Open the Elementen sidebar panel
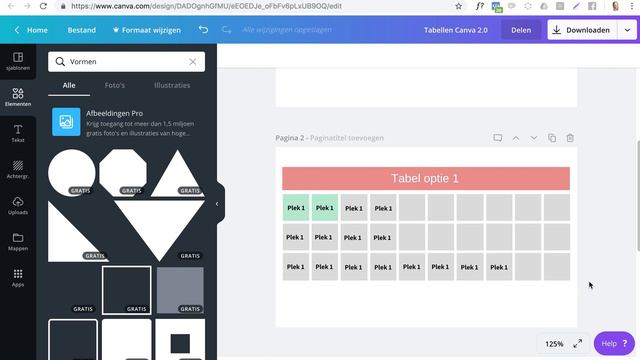This screenshot has width=640, height=360. [18, 97]
